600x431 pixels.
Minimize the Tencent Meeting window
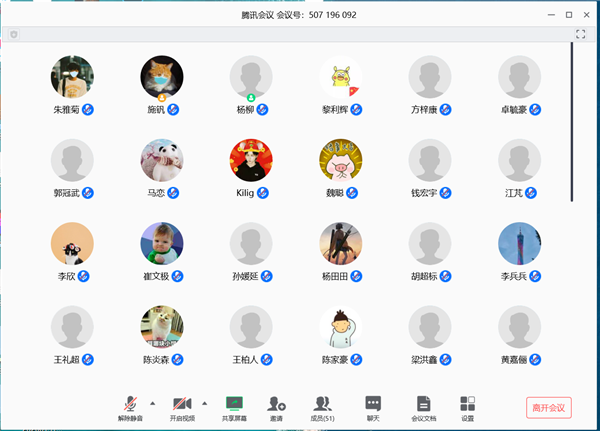tap(551, 15)
